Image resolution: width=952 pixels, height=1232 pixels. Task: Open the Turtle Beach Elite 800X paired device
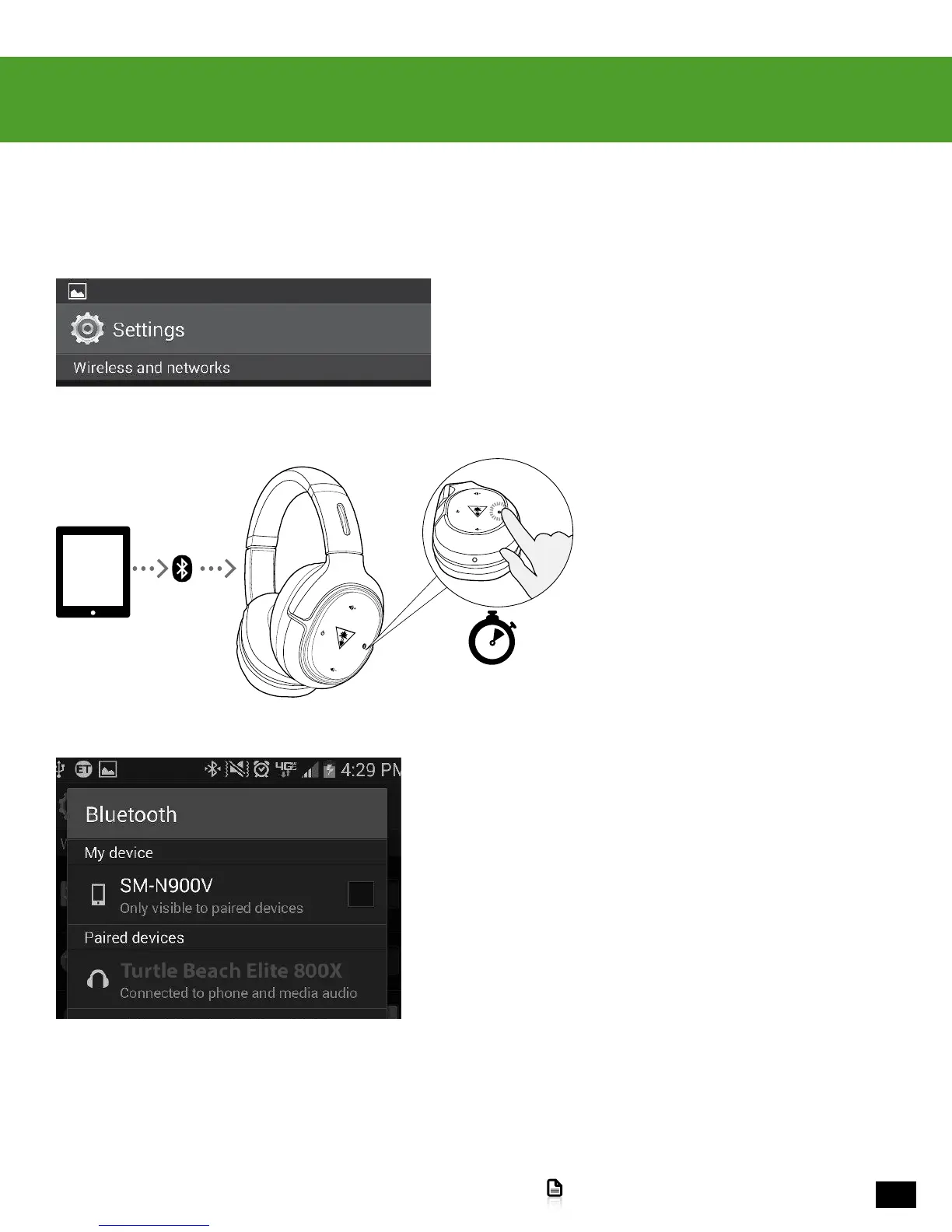pos(227,979)
